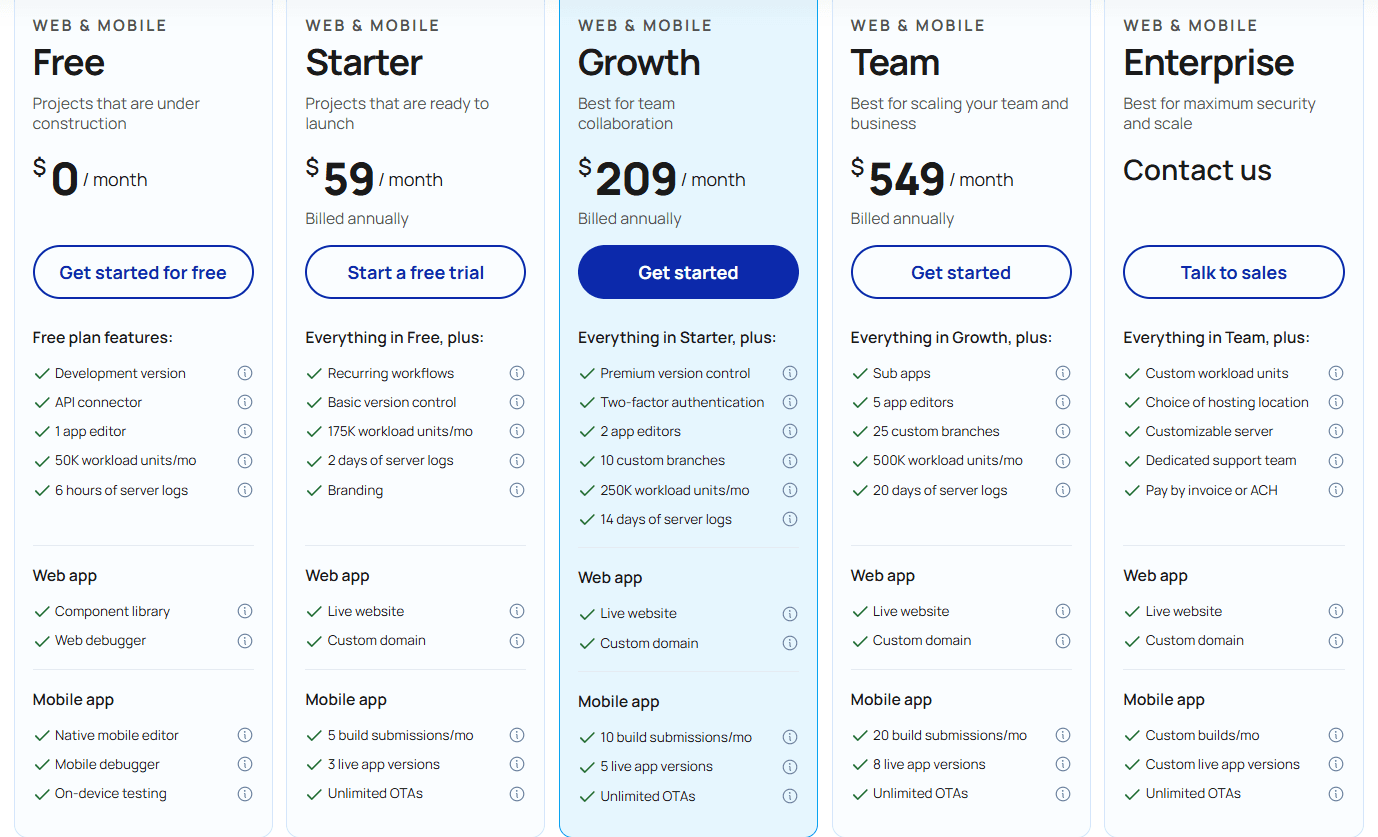
Task: Open info tooltip for Development version
Action: click(245, 373)
